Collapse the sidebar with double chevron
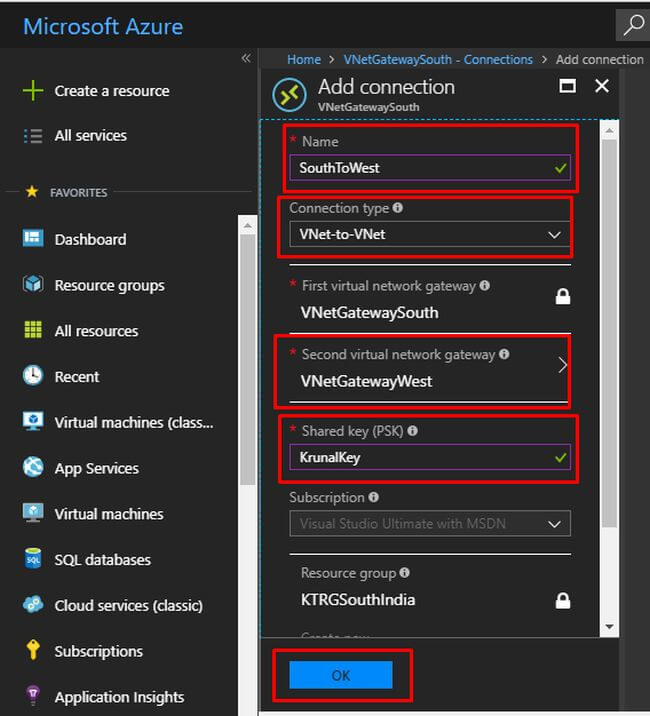650x716 pixels. pos(246,58)
